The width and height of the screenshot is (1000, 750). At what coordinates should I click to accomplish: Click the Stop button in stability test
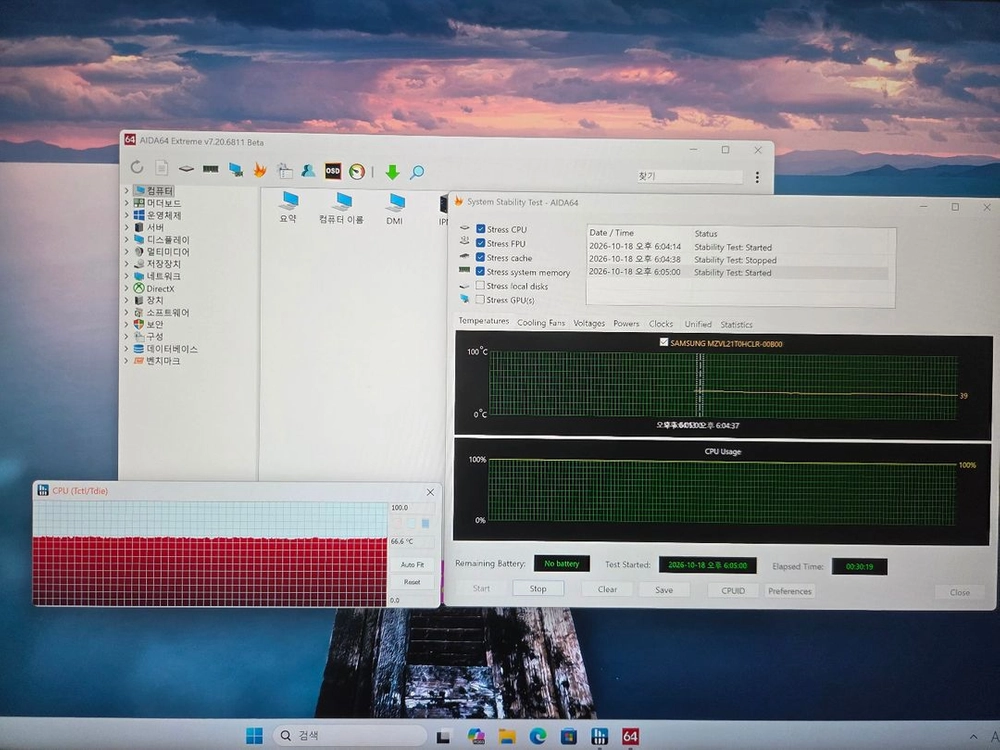pos(538,589)
